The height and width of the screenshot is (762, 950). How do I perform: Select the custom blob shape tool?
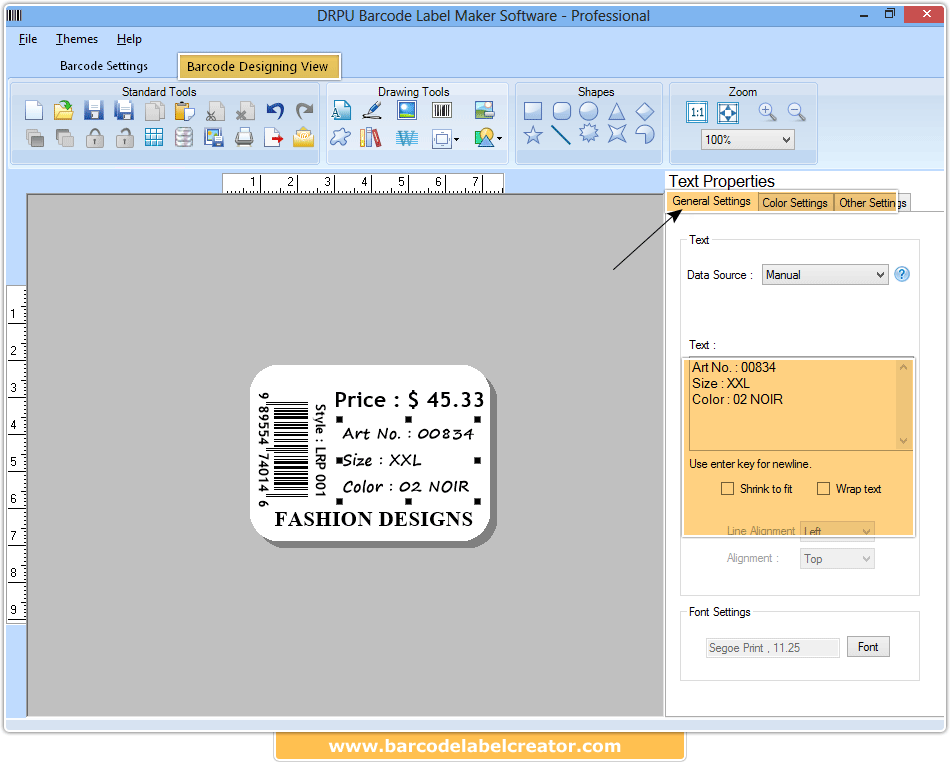click(340, 137)
